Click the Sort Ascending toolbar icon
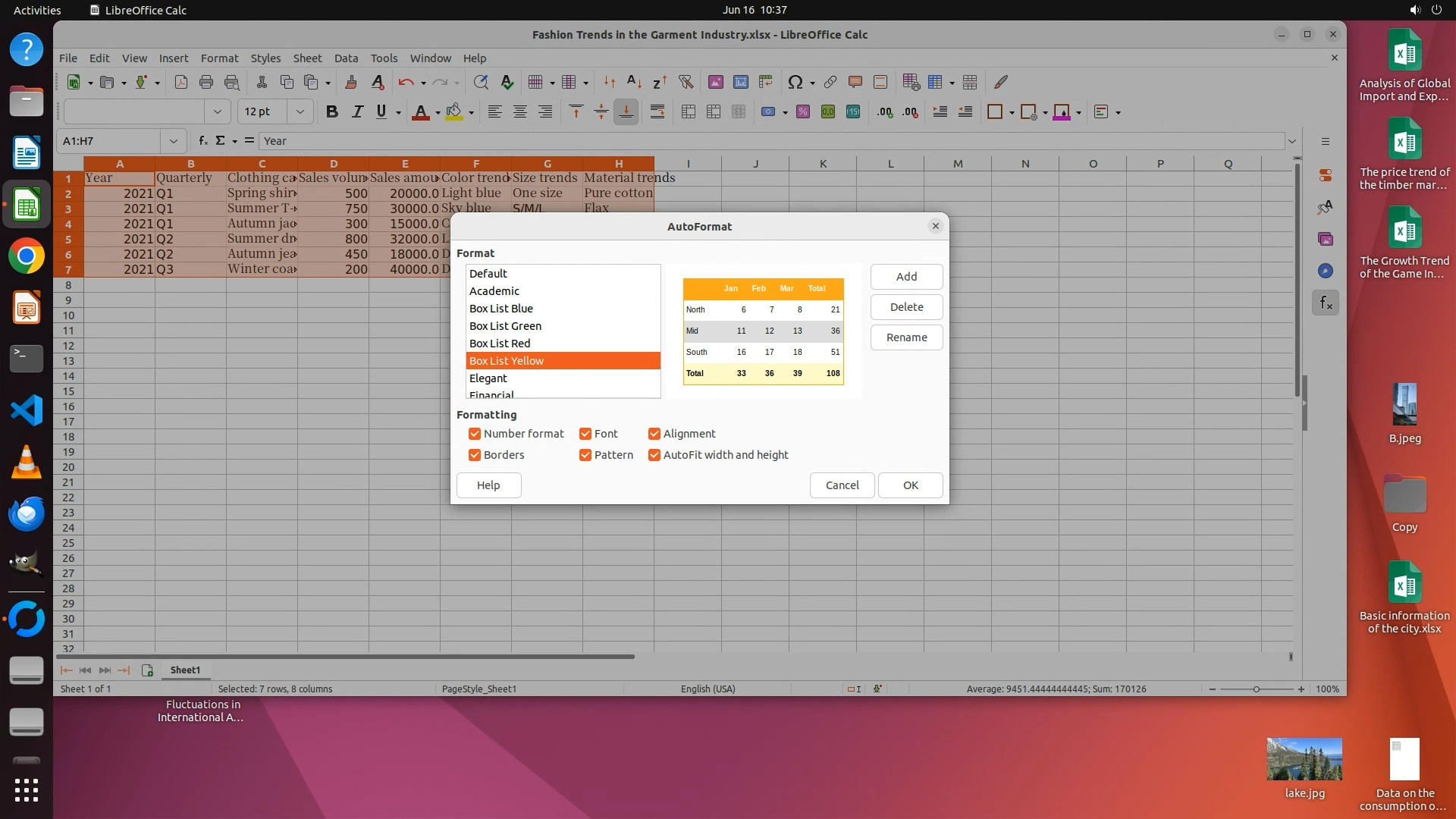The width and height of the screenshot is (1456, 819). 634,82
